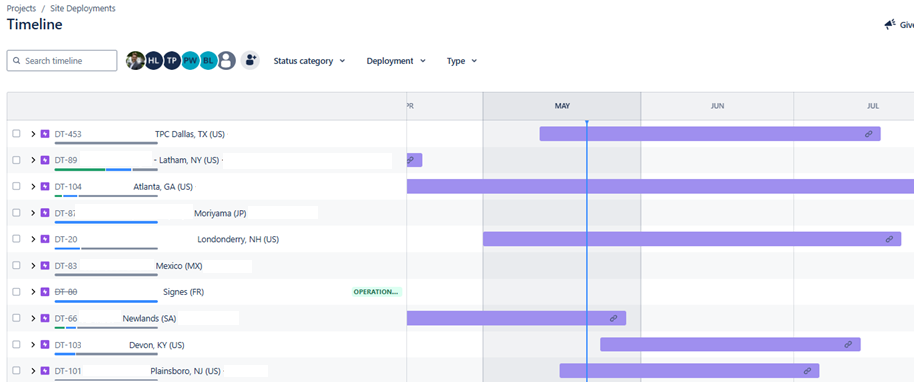914x382 pixels.
Task: Check the box for Signes (FR) row
Action: point(16,292)
